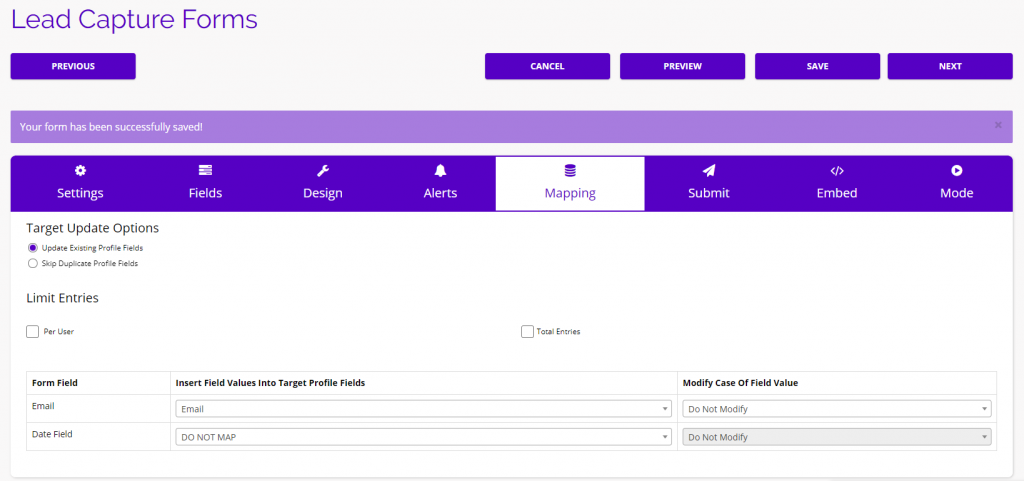Click the PREVIEW button
The image size is (1024, 481).
pos(682,66)
